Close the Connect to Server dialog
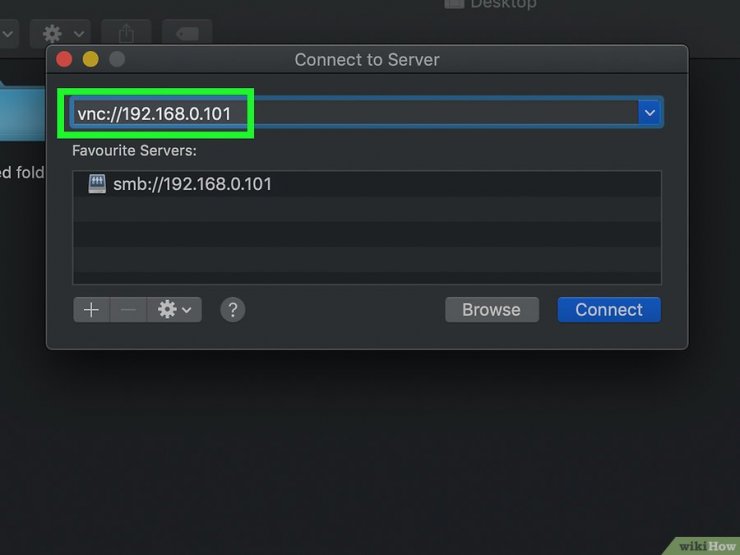 (65, 60)
